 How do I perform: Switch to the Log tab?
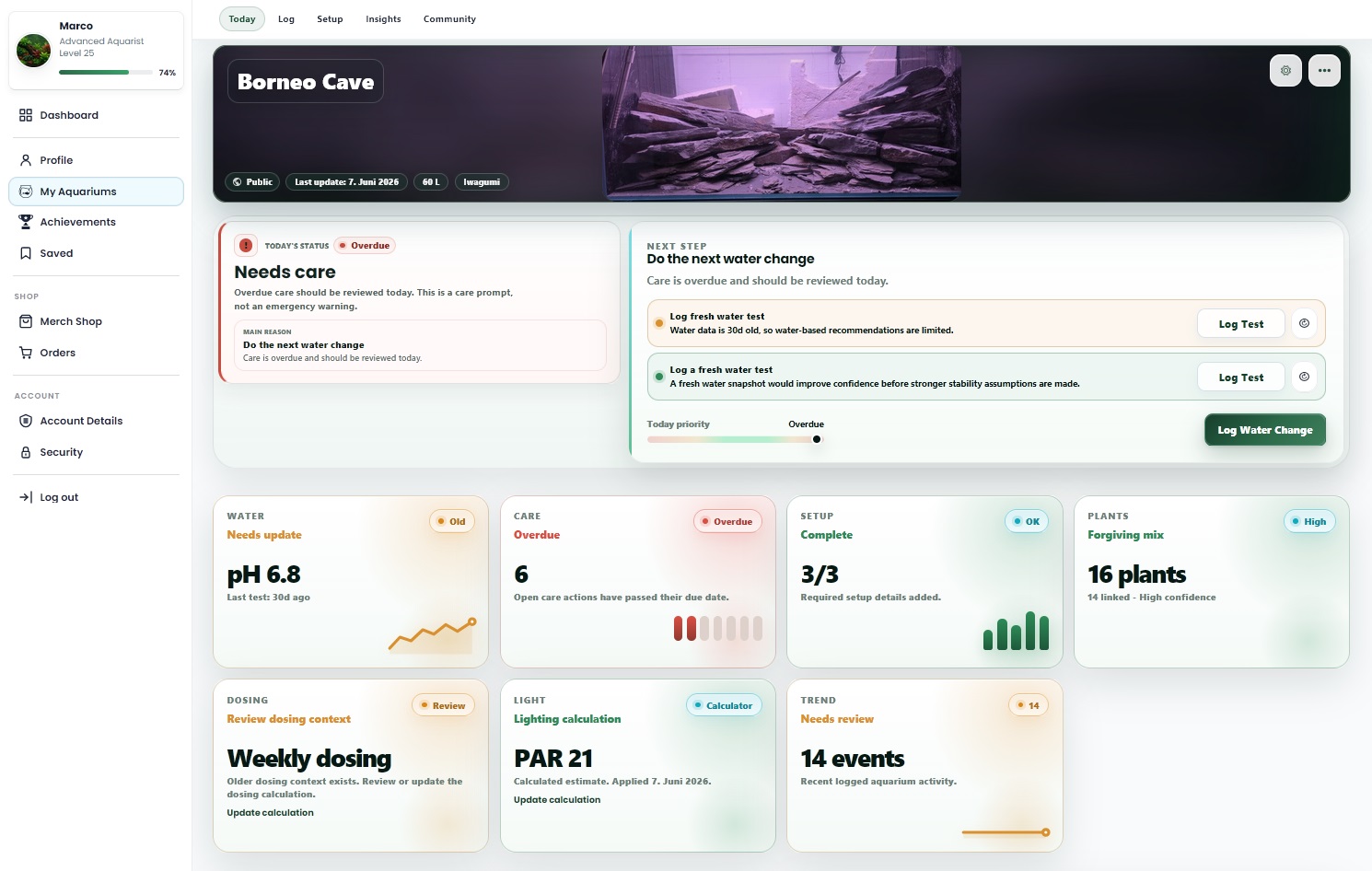pos(286,18)
